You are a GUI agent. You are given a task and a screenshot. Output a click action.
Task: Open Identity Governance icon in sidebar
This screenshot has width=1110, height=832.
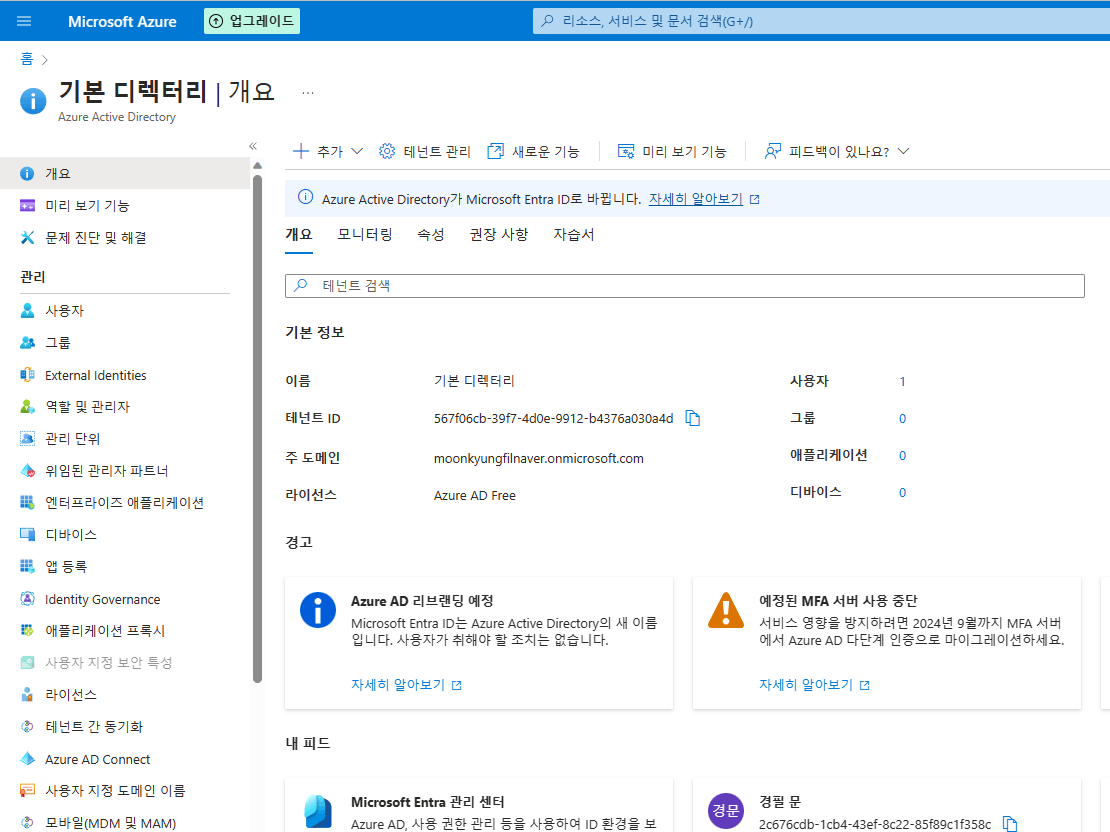point(28,599)
